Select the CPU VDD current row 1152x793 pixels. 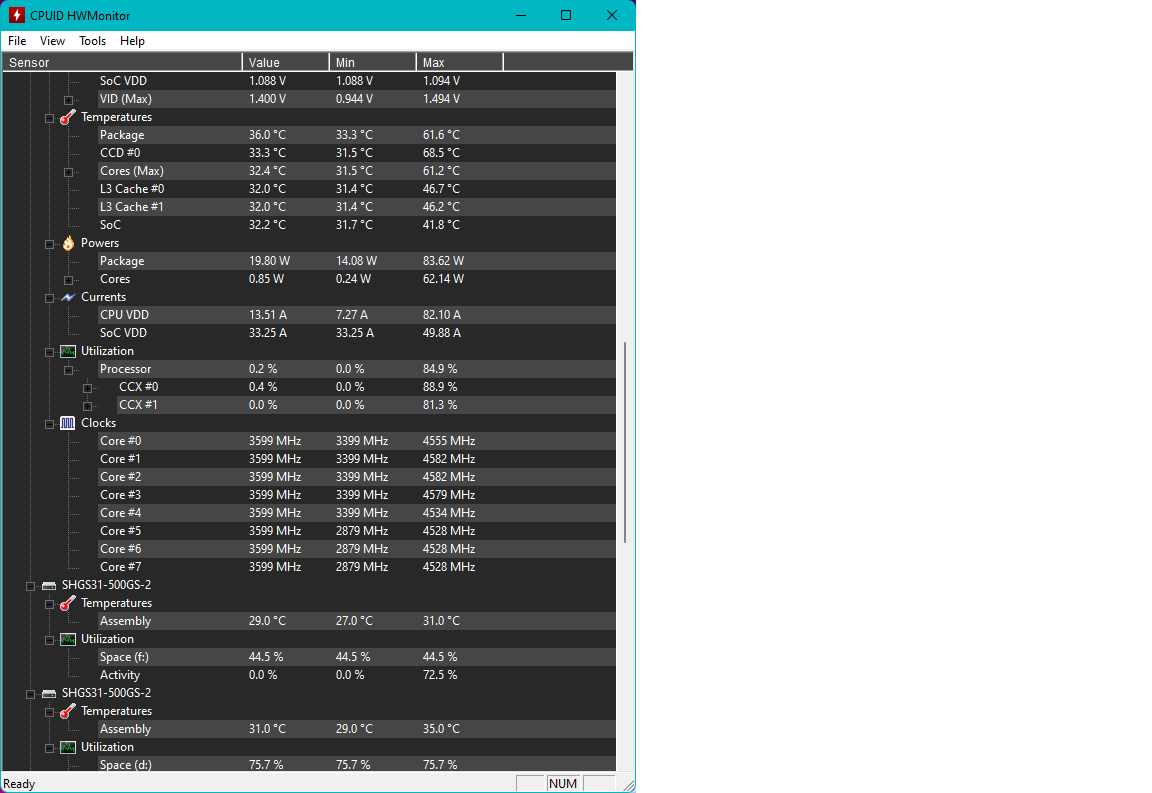[357, 315]
